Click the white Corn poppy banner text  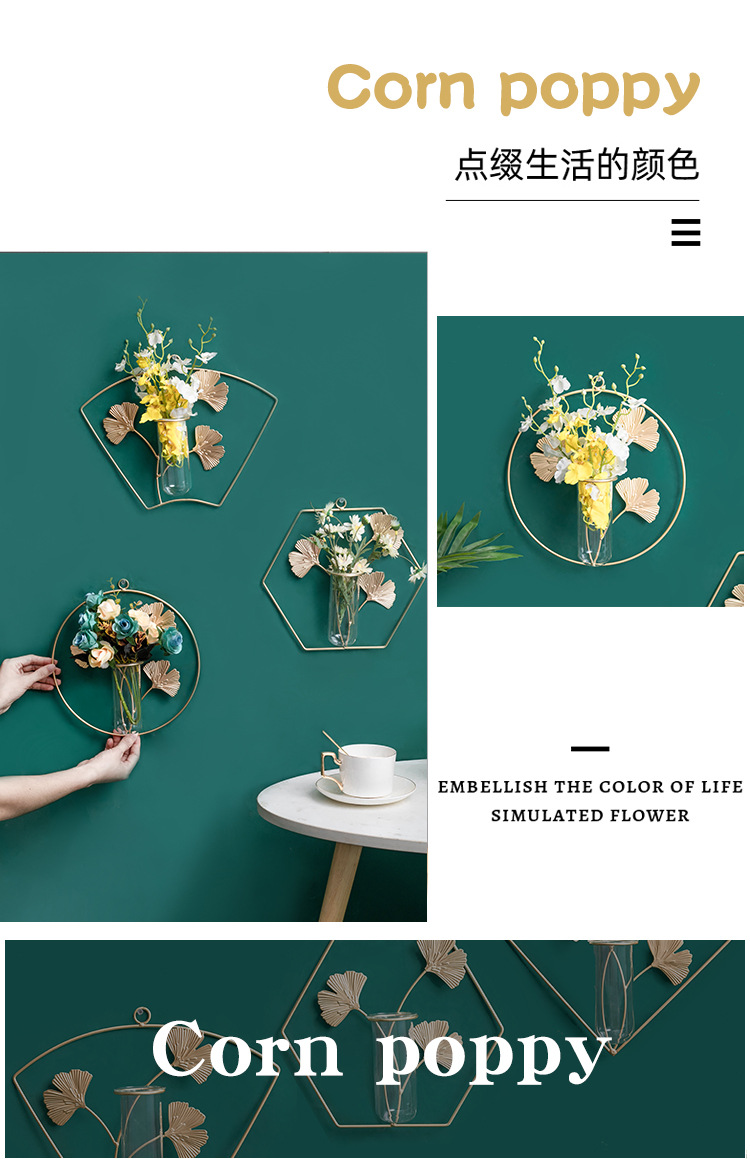point(381,1050)
